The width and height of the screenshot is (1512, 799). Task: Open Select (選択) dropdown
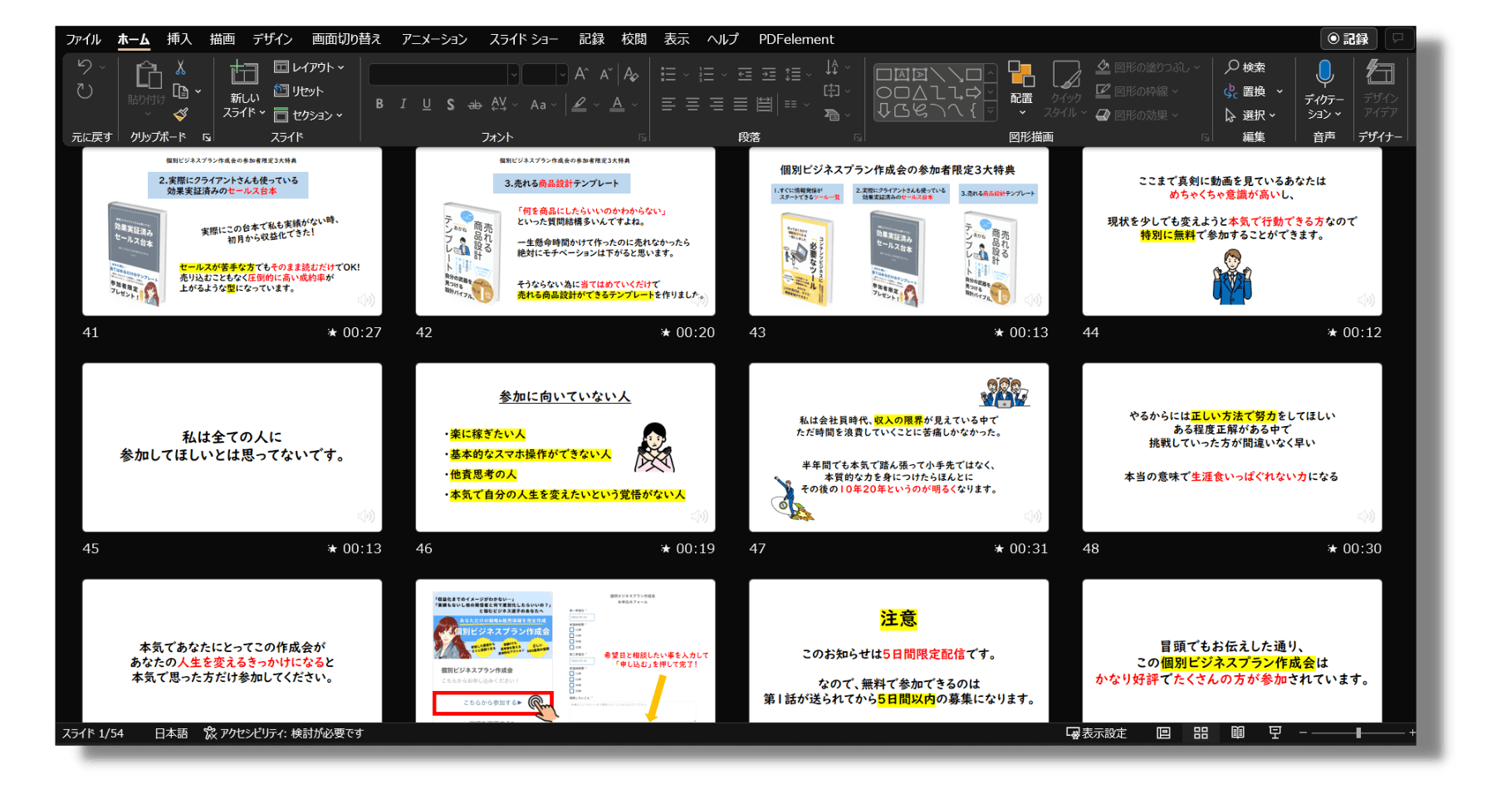(1250, 115)
